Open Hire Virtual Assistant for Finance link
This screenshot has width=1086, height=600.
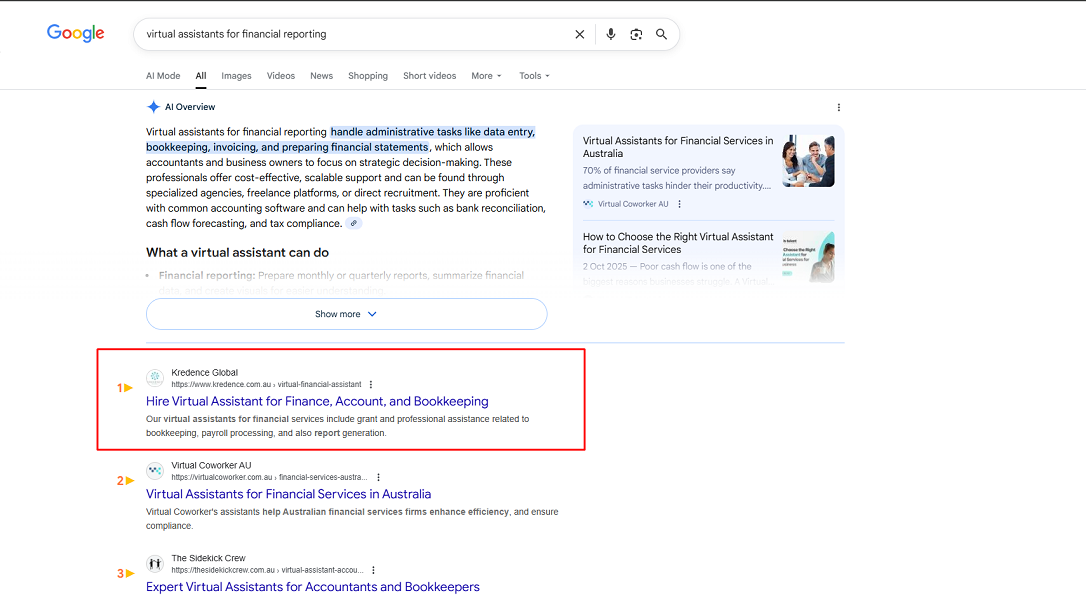(x=317, y=401)
